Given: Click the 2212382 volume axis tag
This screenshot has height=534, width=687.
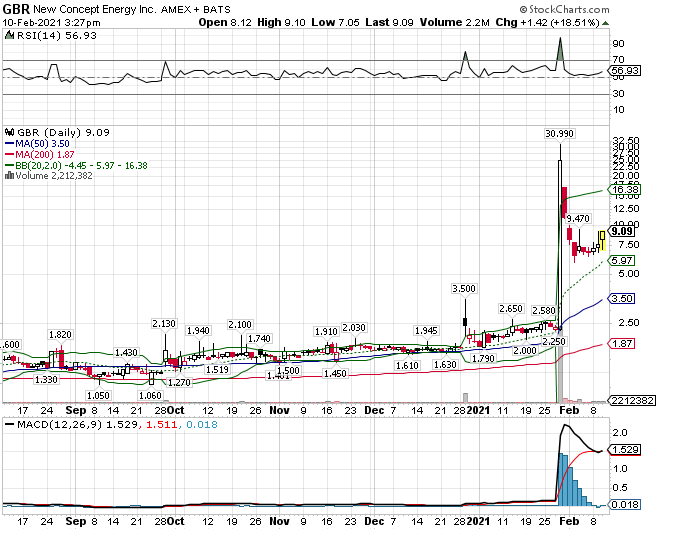Looking at the screenshot, I should click(633, 400).
